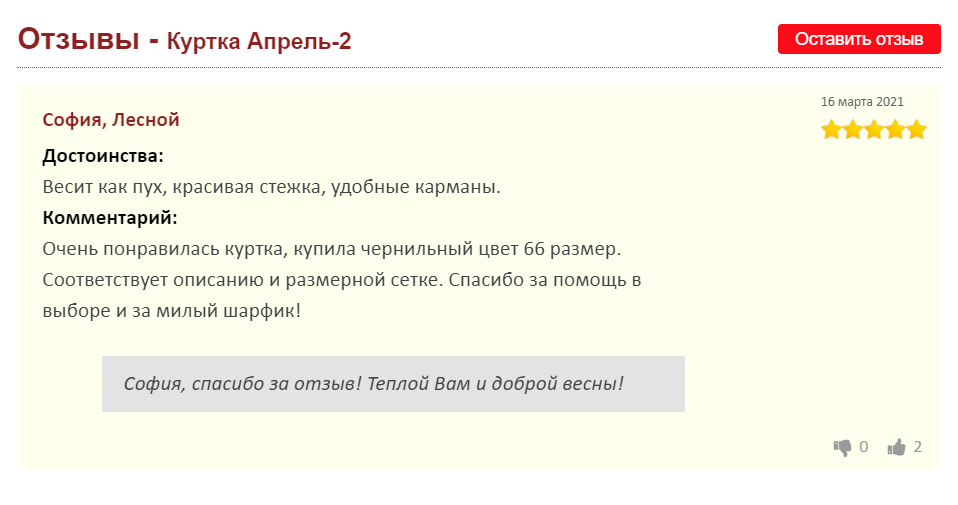Select the second rating star
Image resolution: width=958 pixels, height=505 pixels.
[852, 130]
